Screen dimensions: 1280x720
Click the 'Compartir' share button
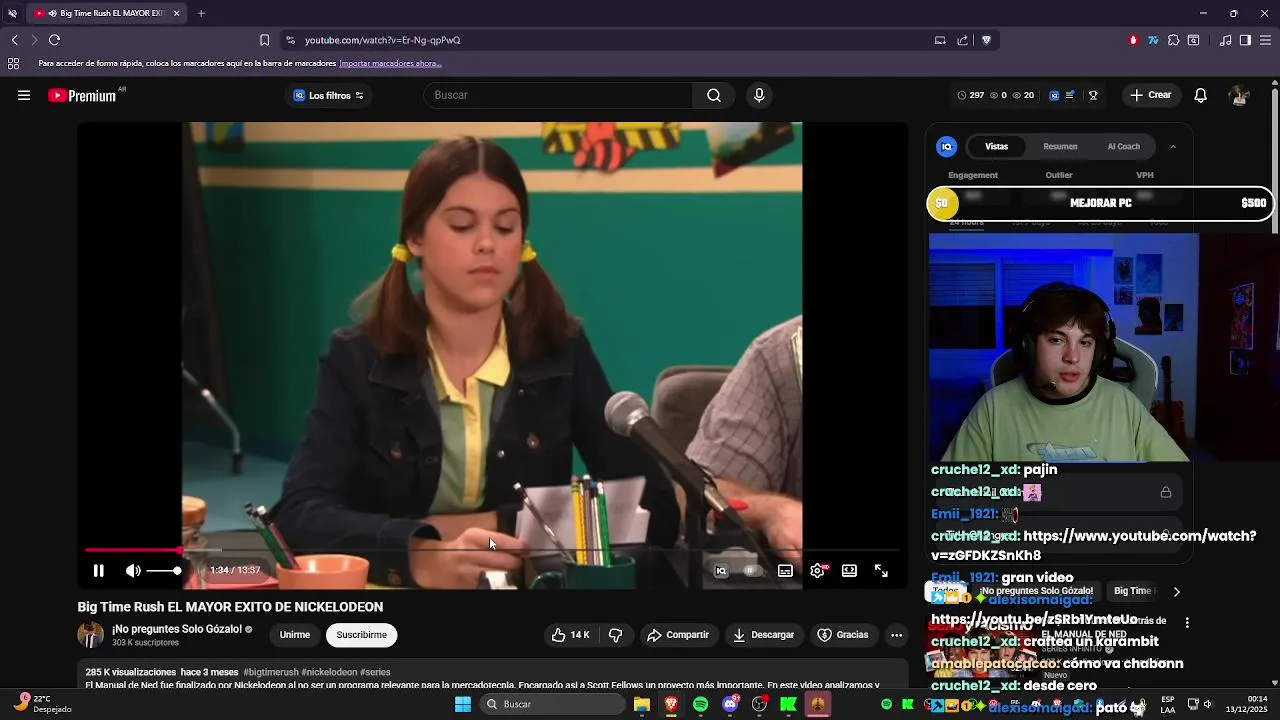click(678, 635)
